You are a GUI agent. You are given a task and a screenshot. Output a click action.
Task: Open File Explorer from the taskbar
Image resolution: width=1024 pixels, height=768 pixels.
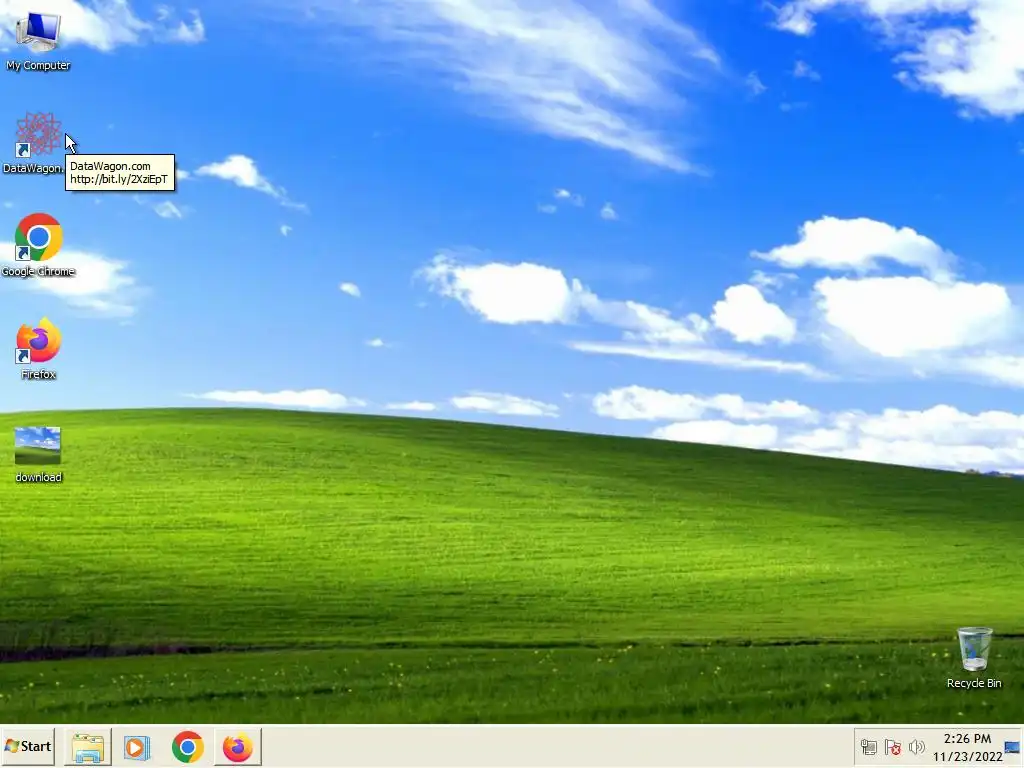pyautogui.click(x=88, y=747)
